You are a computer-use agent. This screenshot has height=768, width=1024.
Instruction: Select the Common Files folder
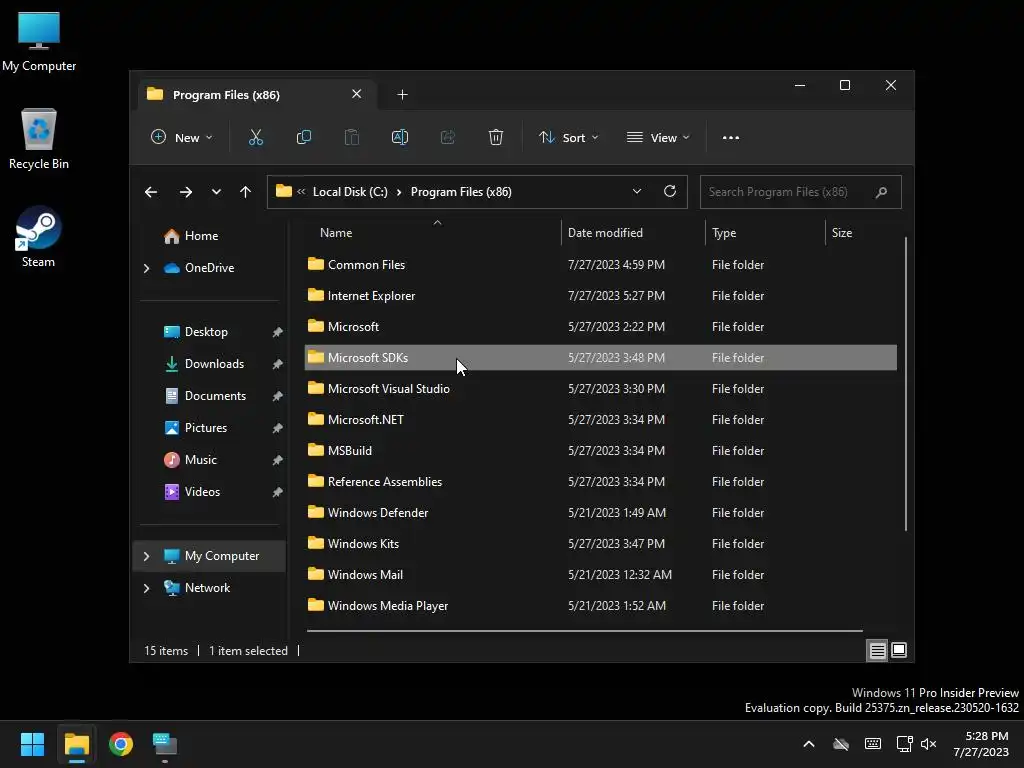[600, 264]
